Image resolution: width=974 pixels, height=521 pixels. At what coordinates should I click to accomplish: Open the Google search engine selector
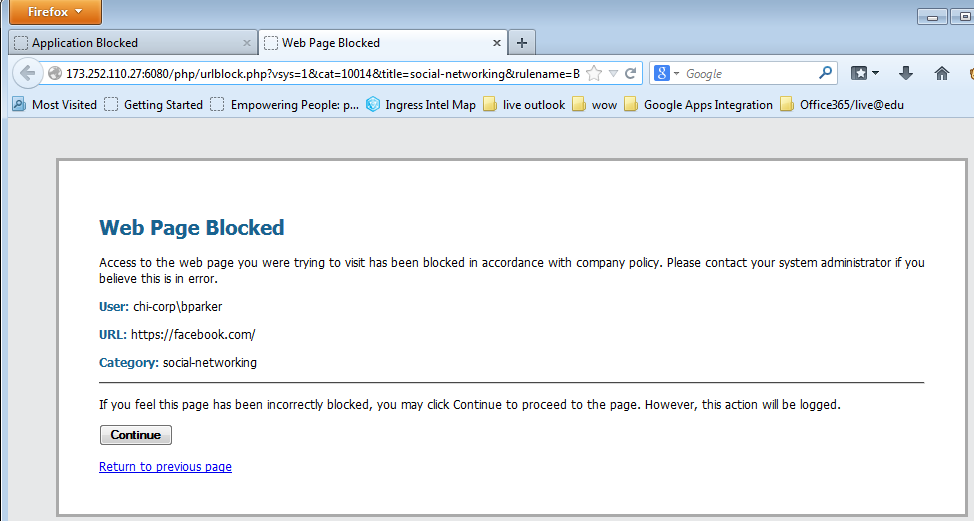(667, 73)
